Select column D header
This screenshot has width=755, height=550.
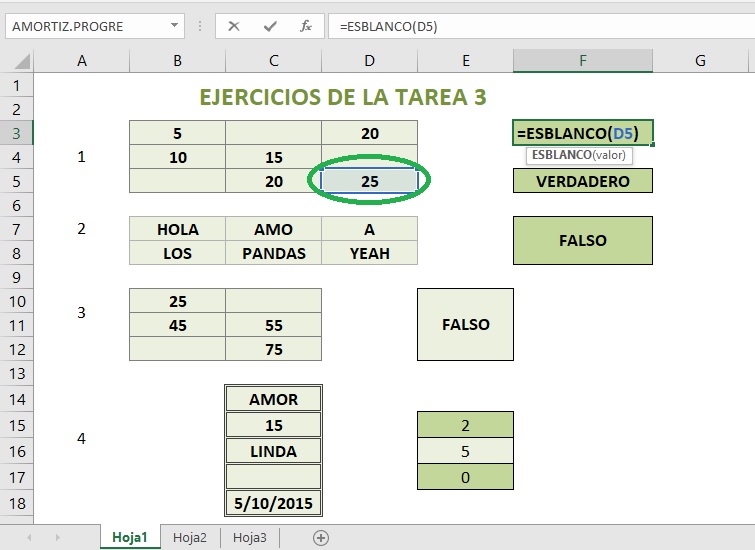(369, 61)
